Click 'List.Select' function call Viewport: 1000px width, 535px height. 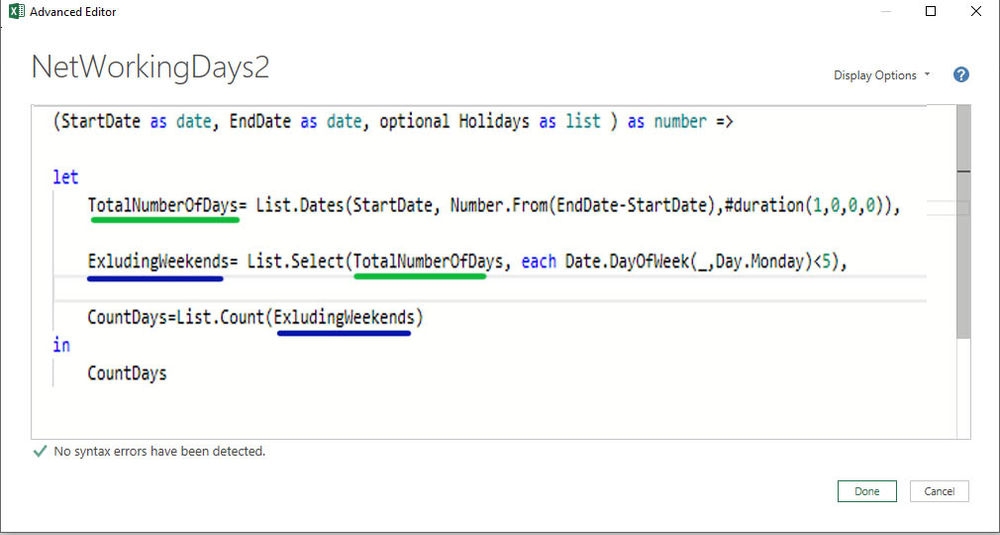click(297, 261)
